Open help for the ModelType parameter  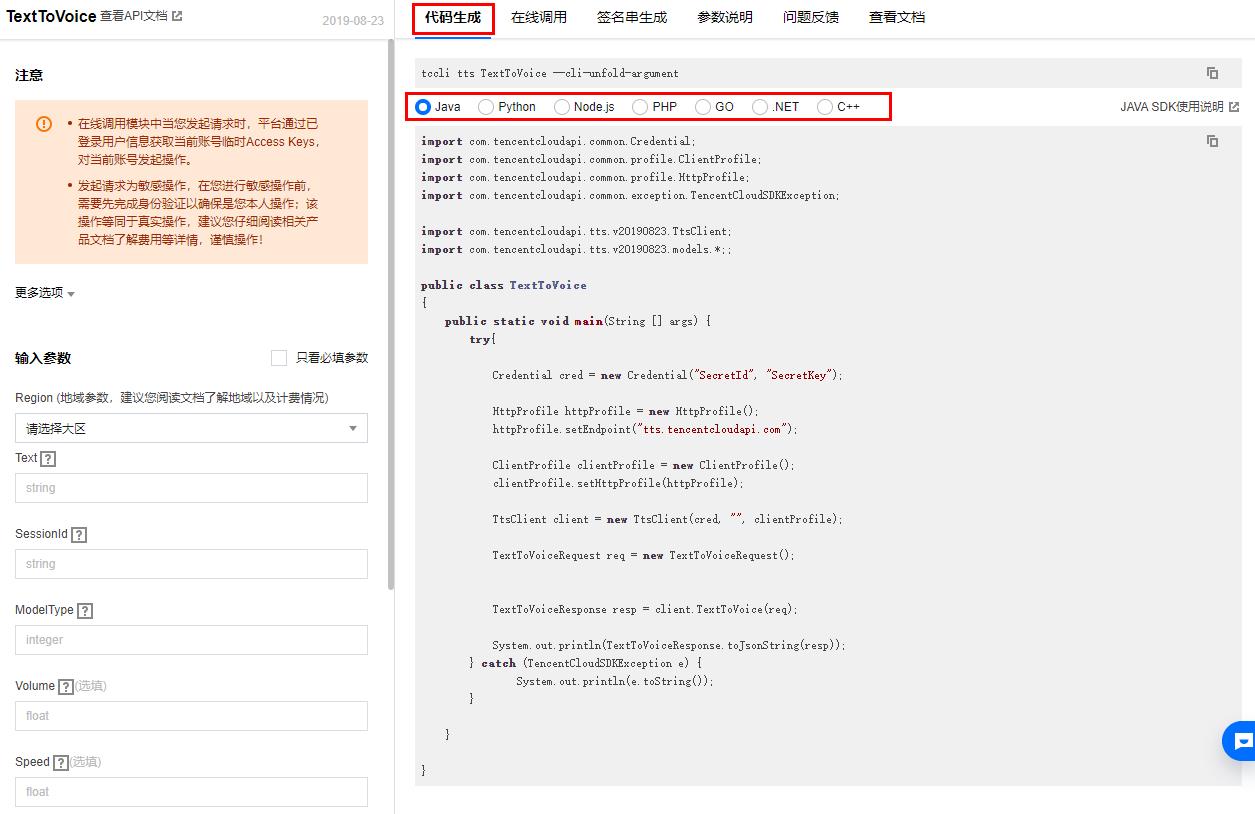(85, 611)
